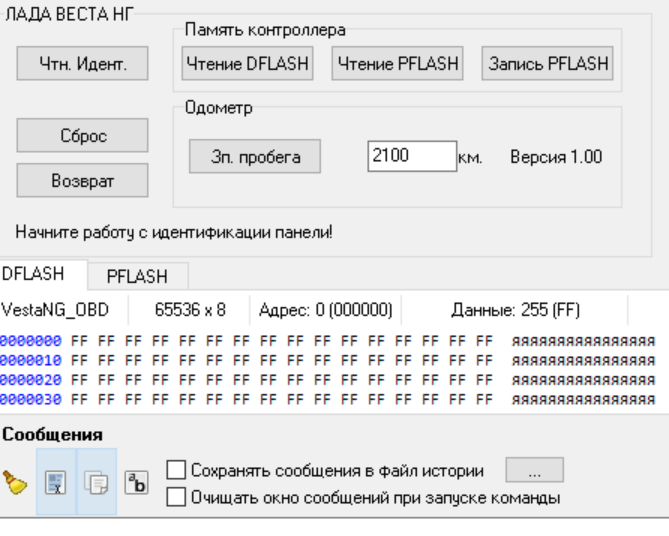This screenshot has height=536, width=669.
Task: Focus the mileage field containing 2100
Action: tap(412, 156)
